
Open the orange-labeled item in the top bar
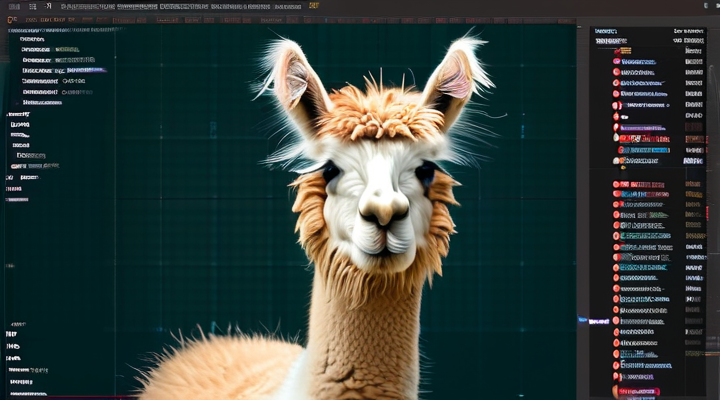coord(314,6)
